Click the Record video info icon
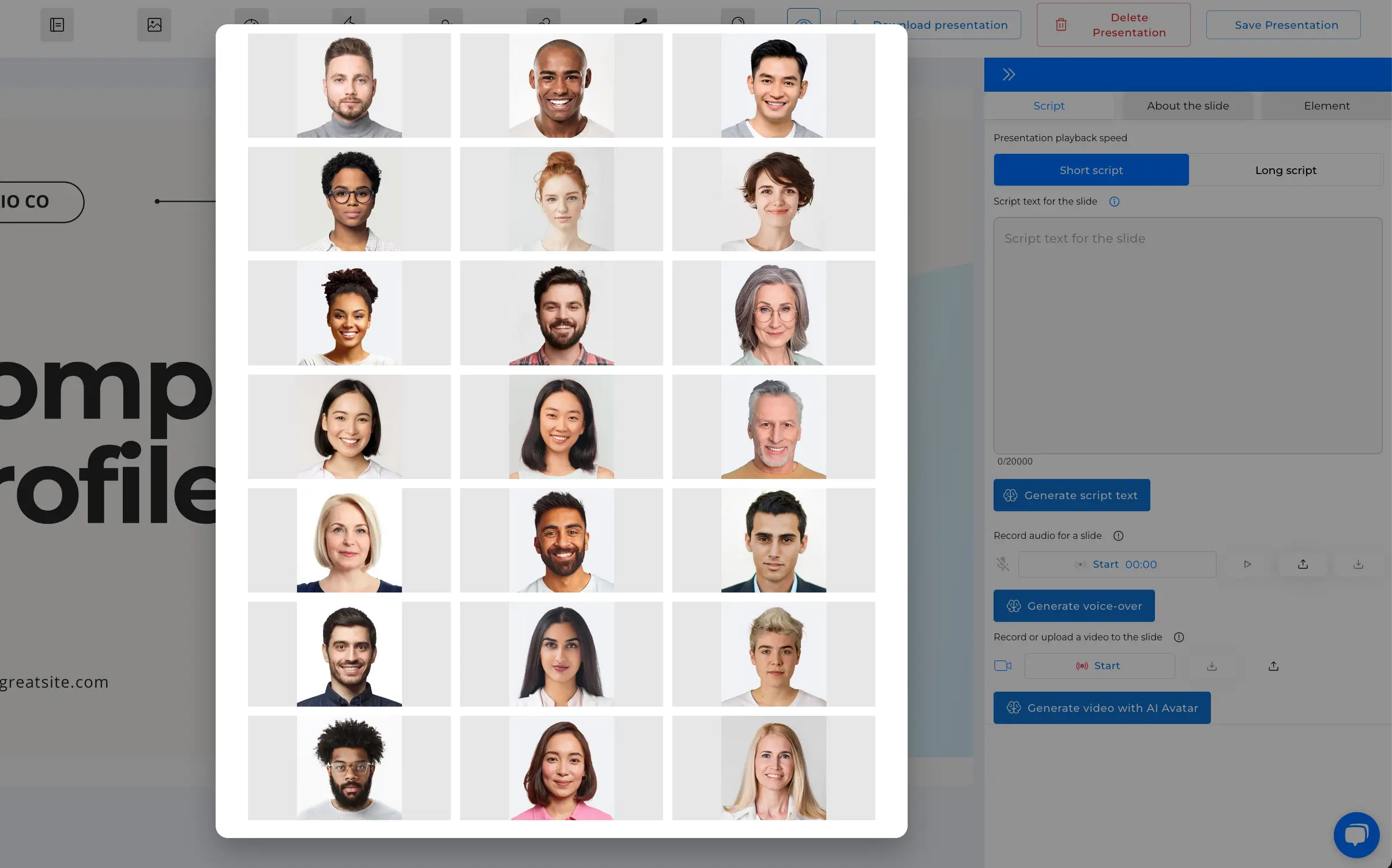Screen dimensions: 1392x868 pyautogui.click(x=1178, y=637)
